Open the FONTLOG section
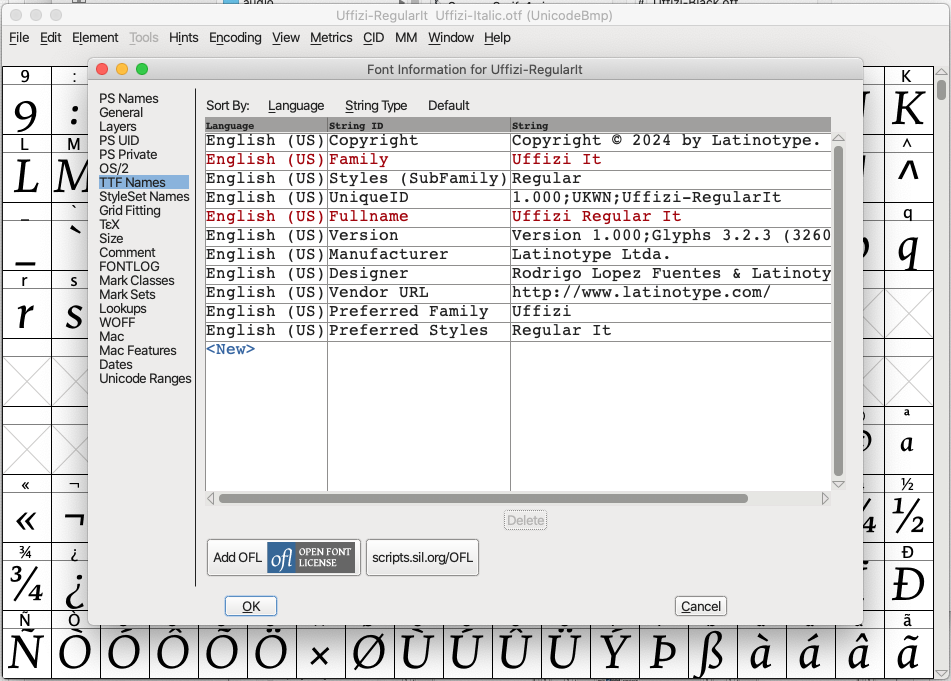Screen dimensions: 951x681 pos(129,266)
